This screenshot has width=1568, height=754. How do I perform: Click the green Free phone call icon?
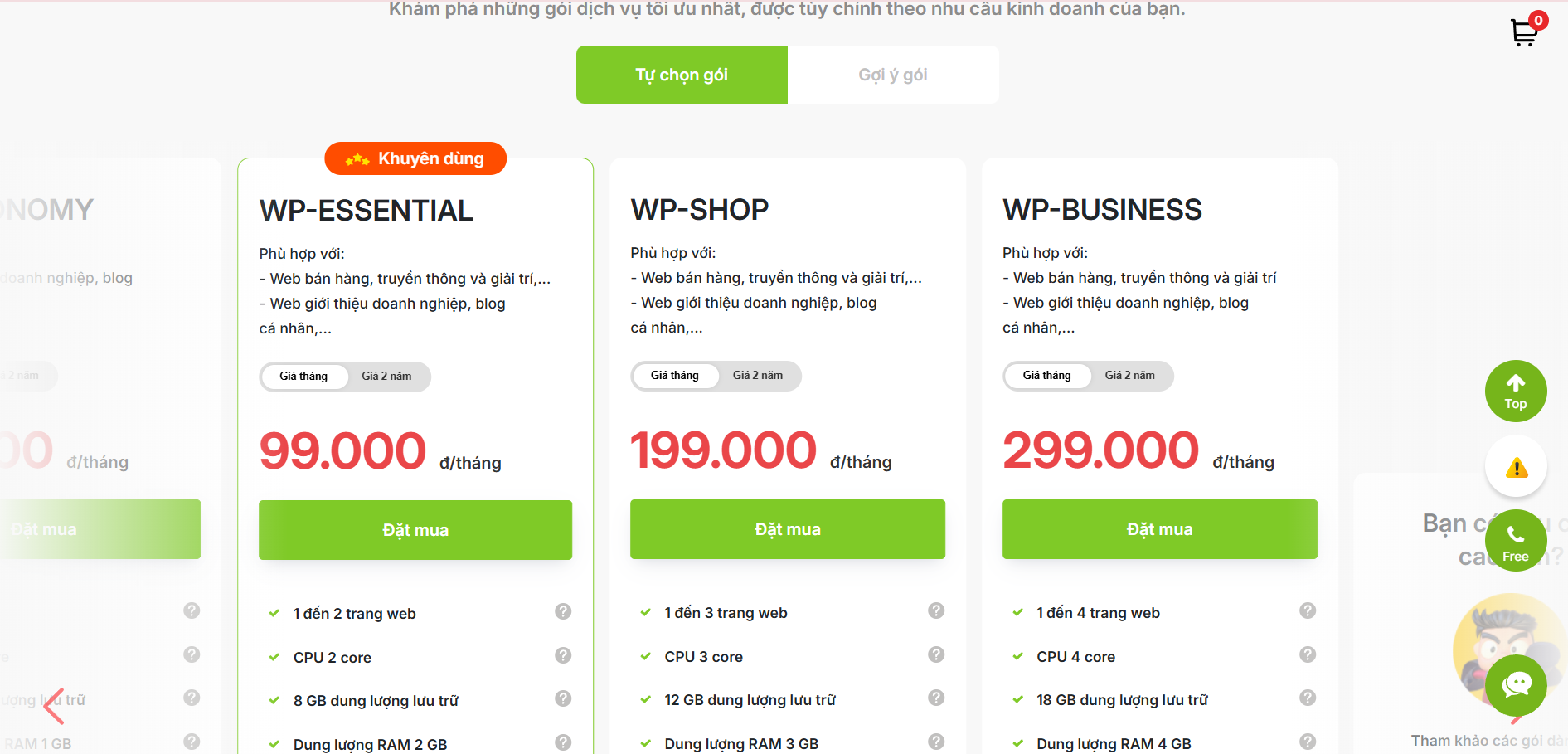[x=1515, y=541]
